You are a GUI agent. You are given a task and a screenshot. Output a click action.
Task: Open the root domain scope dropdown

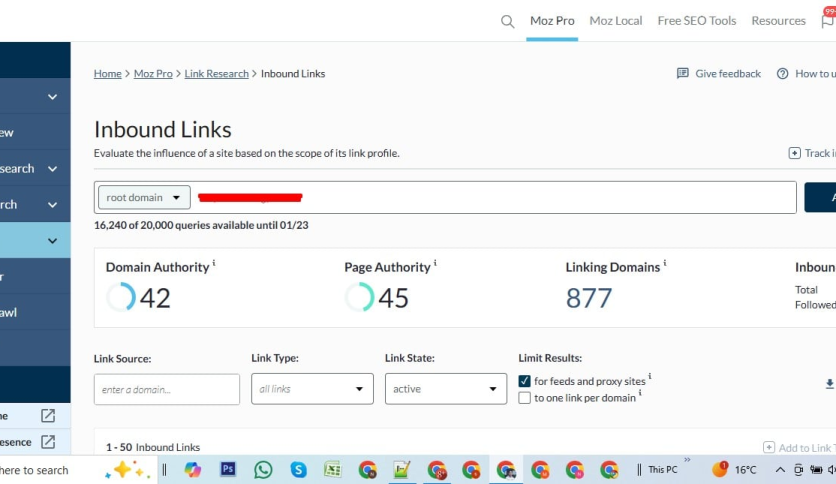click(x=144, y=197)
